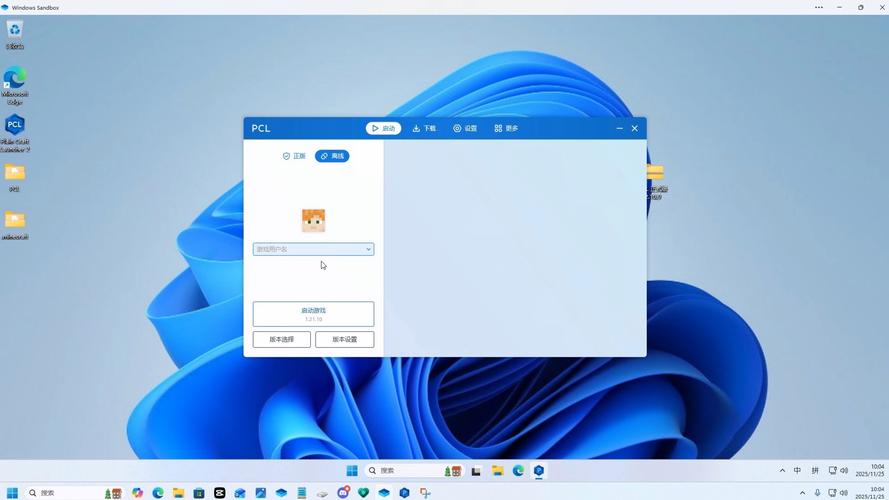Minimize the PCL launcher window
This screenshot has height=500, width=889.
[x=620, y=129]
